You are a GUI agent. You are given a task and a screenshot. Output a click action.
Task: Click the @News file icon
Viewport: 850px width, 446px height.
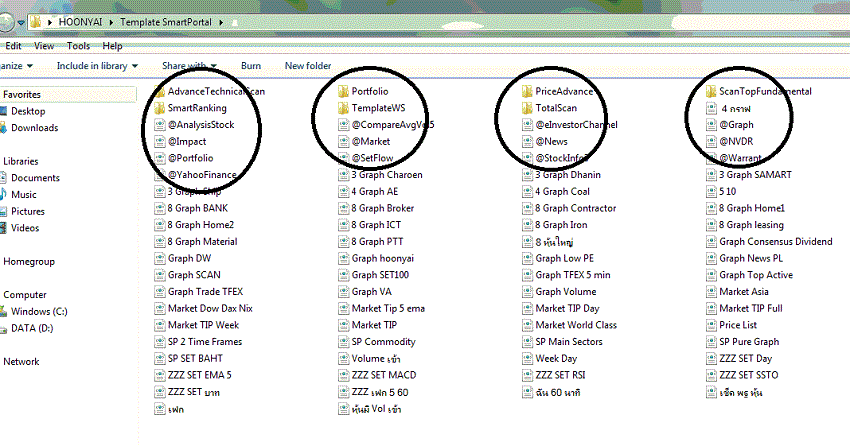tap(527, 141)
